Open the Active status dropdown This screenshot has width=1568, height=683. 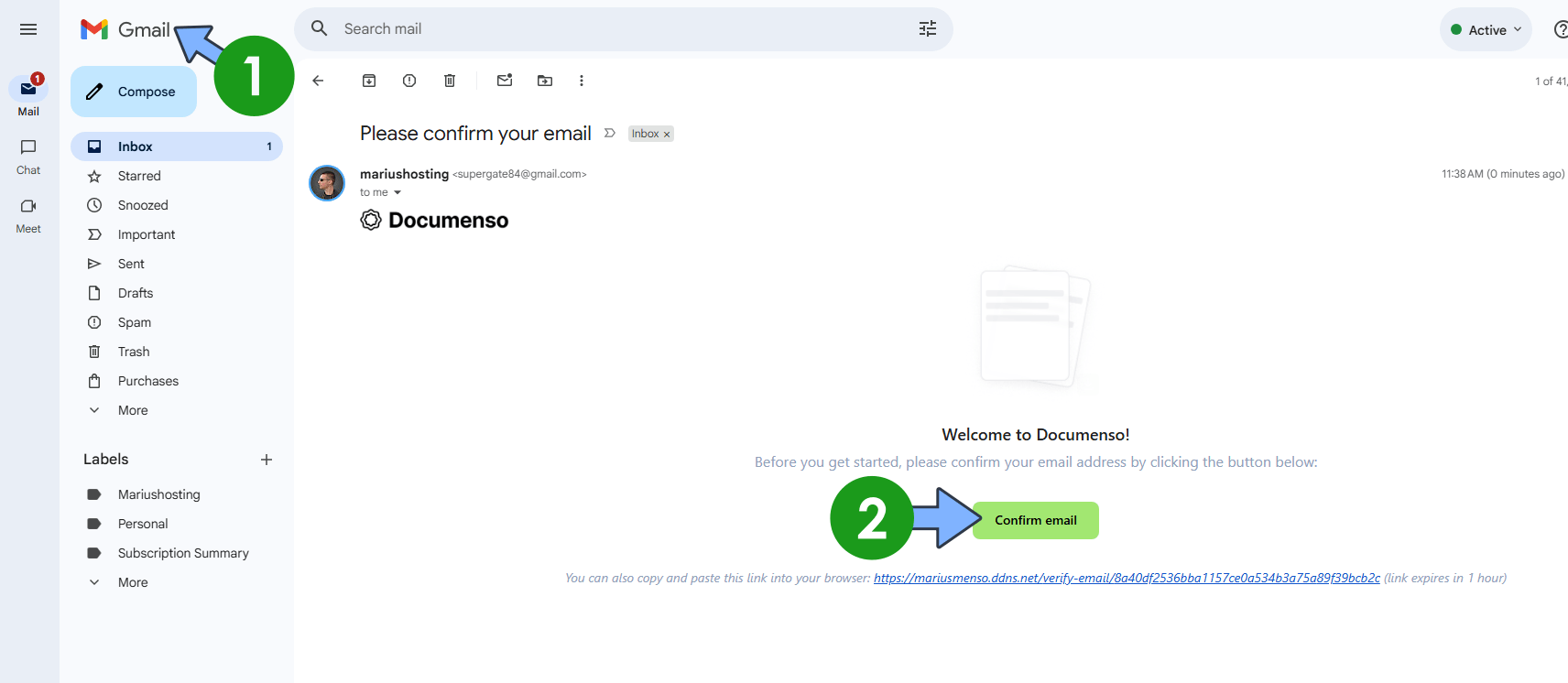(x=1486, y=29)
